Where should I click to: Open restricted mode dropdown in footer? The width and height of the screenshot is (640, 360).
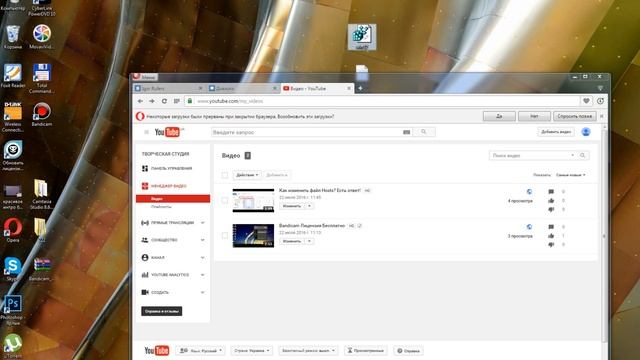[x=308, y=351]
